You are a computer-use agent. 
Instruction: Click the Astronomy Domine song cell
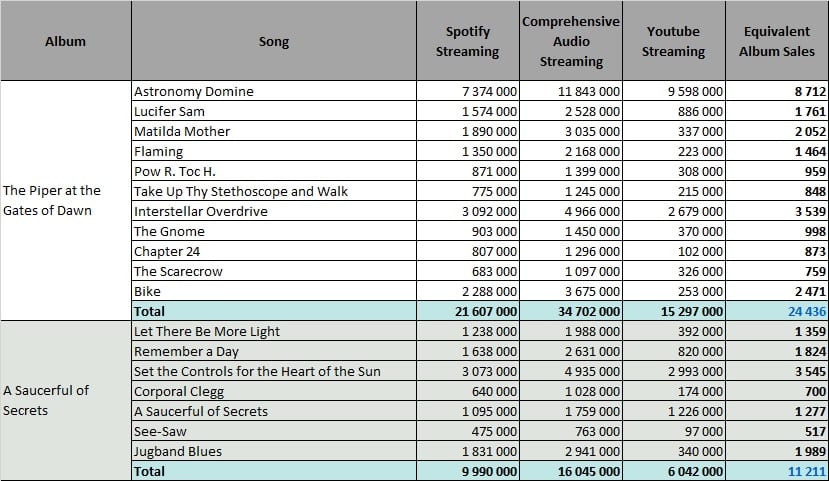point(274,91)
